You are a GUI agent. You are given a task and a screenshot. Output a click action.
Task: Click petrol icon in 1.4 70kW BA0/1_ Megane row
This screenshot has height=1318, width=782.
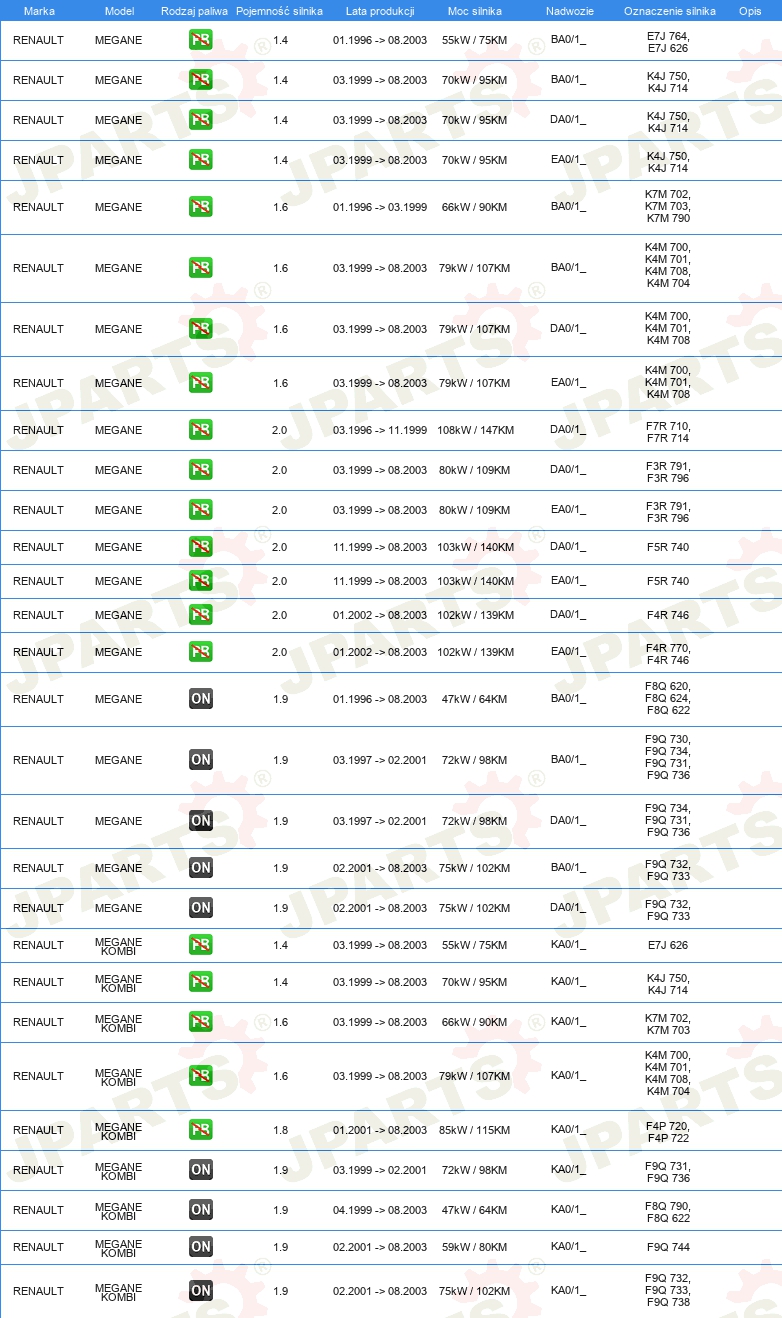[201, 80]
